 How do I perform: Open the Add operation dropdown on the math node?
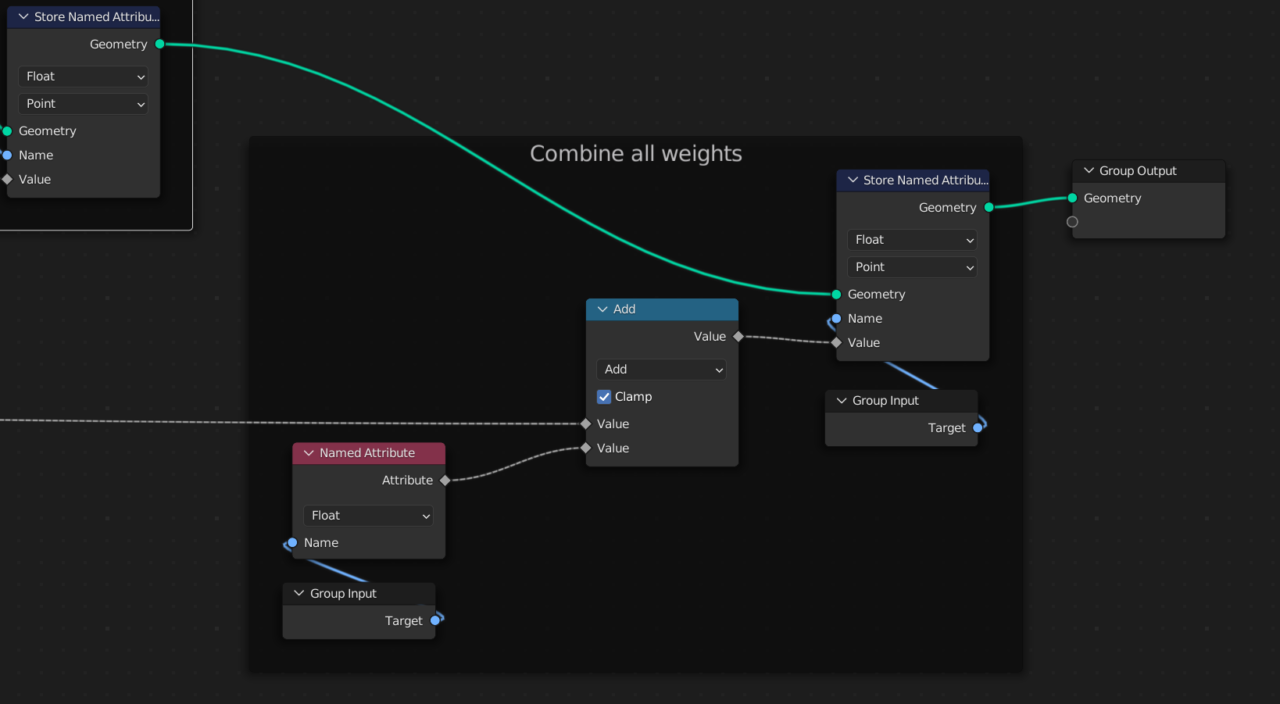point(661,369)
